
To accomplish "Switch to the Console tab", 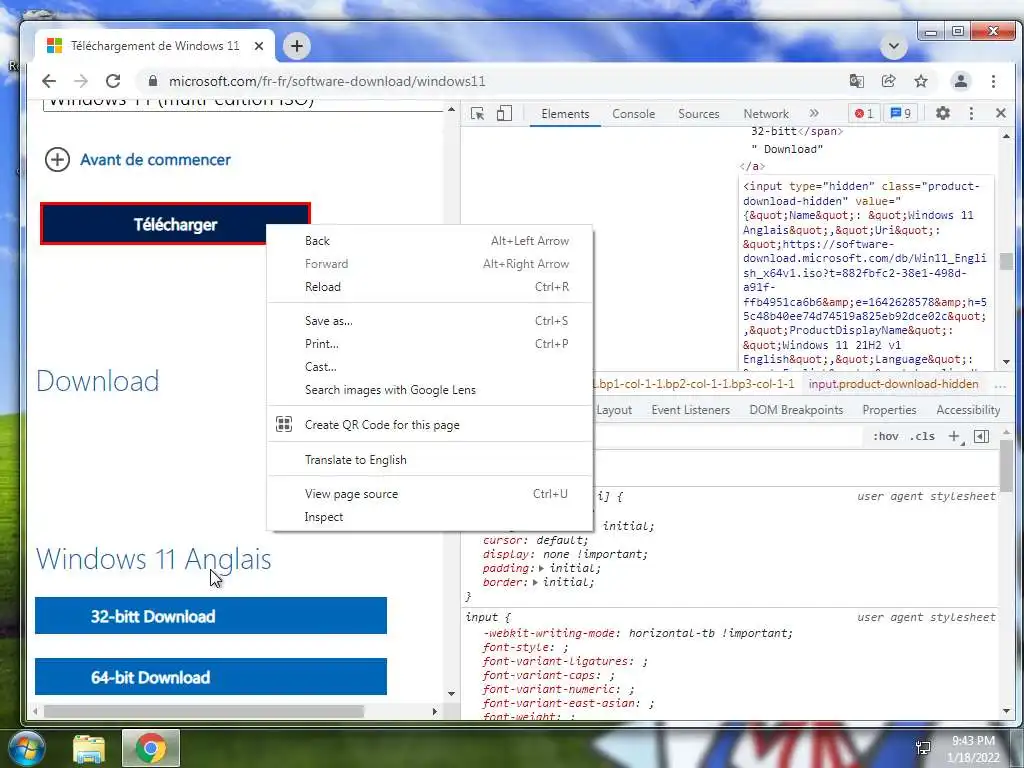I will (x=633, y=114).
